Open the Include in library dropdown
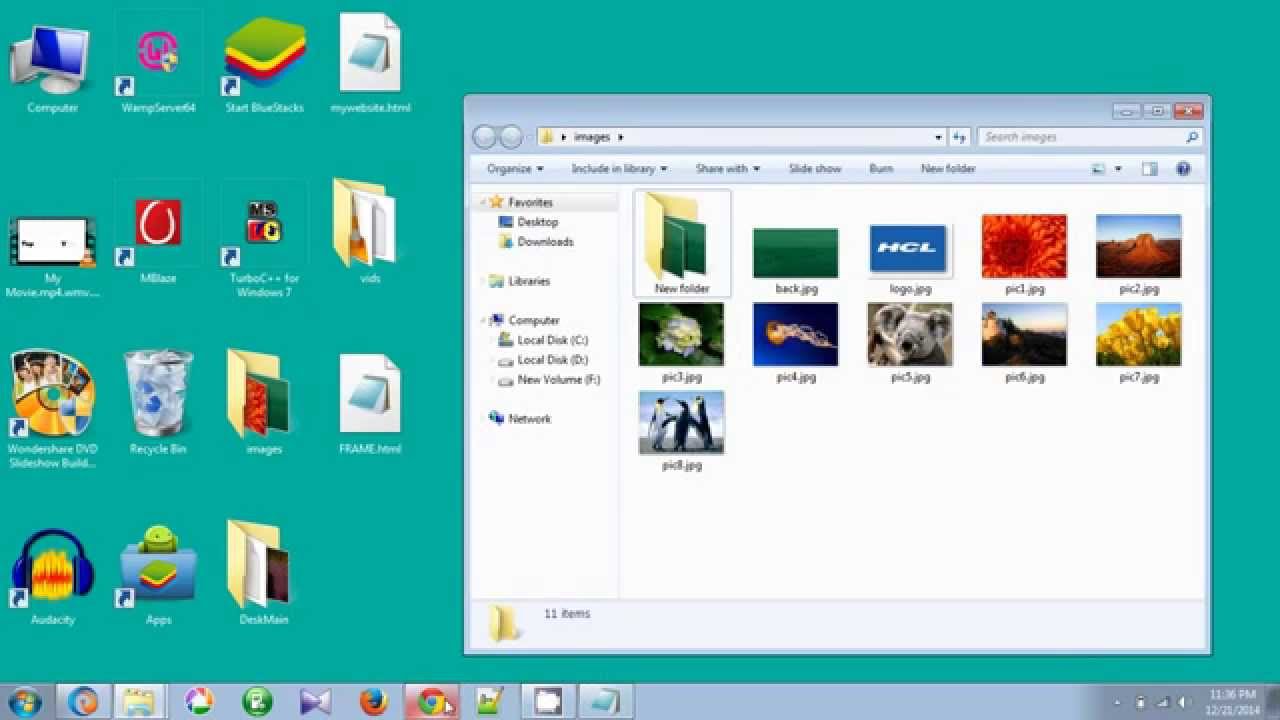Viewport: 1280px width, 720px height. (x=619, y=169)
